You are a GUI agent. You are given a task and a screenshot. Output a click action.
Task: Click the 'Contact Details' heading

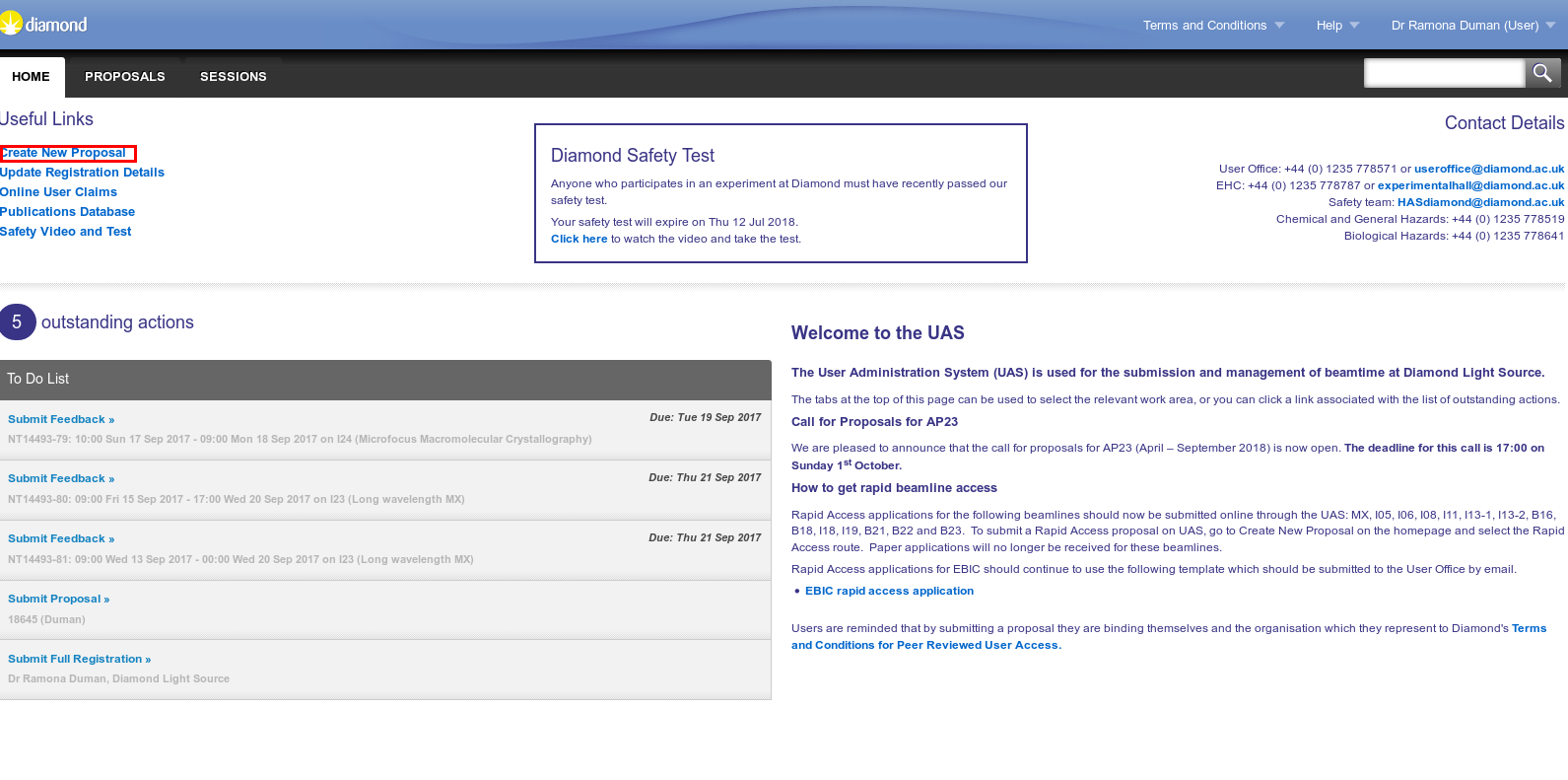click(x=1504, y=123)
